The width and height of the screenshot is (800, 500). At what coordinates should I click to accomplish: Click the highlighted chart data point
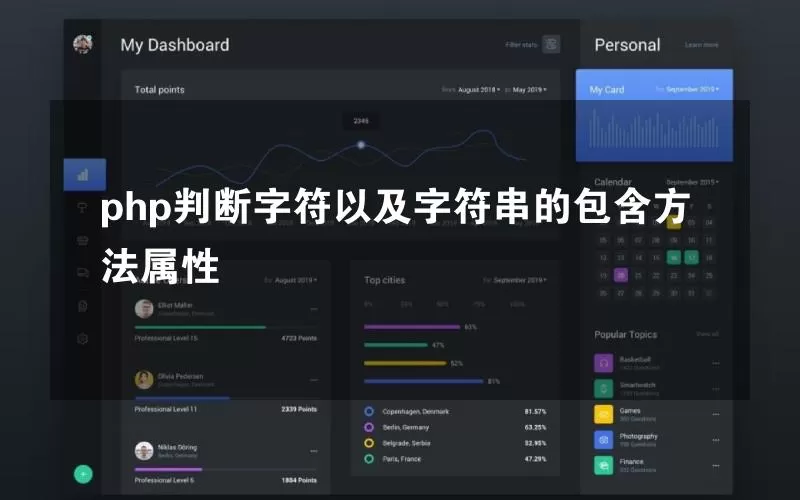tap(361, 145)
